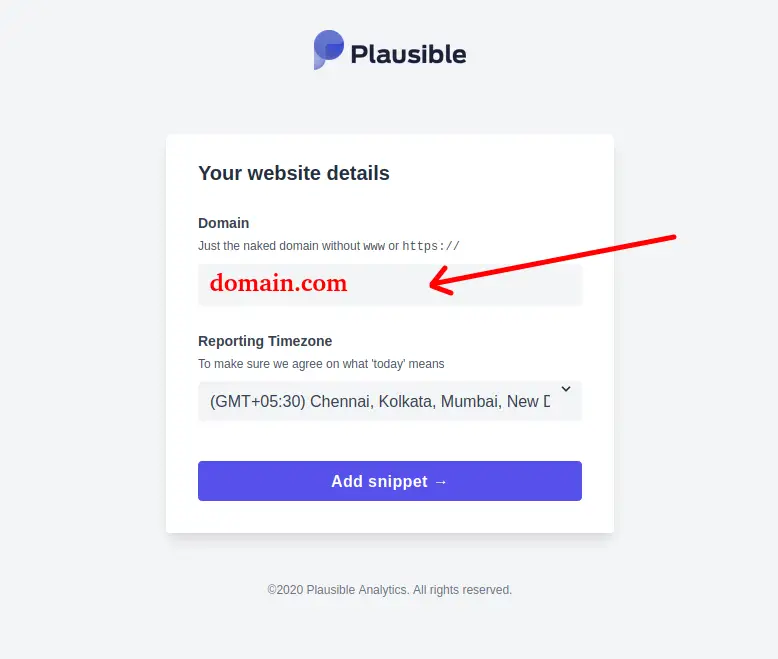Click the Plausible Analytics copyright footer
The image size is (778, 659).
click(389, 590)
